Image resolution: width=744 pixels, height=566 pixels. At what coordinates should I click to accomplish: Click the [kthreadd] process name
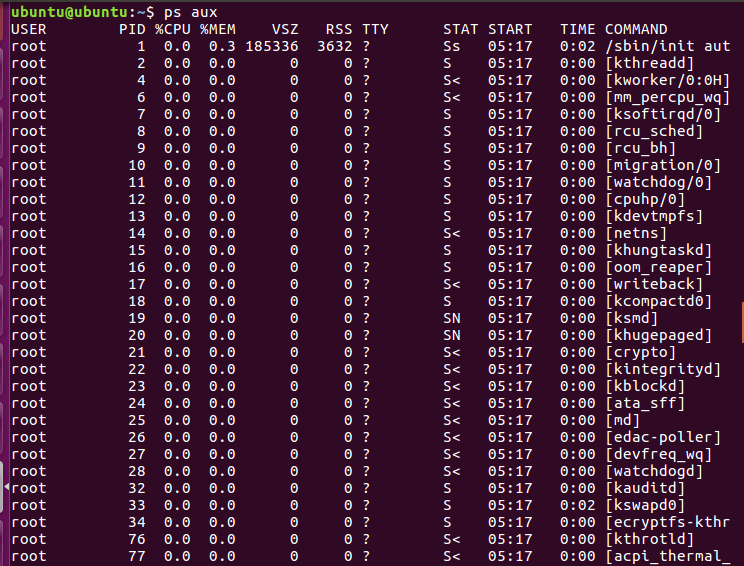[x=650, y=64]
